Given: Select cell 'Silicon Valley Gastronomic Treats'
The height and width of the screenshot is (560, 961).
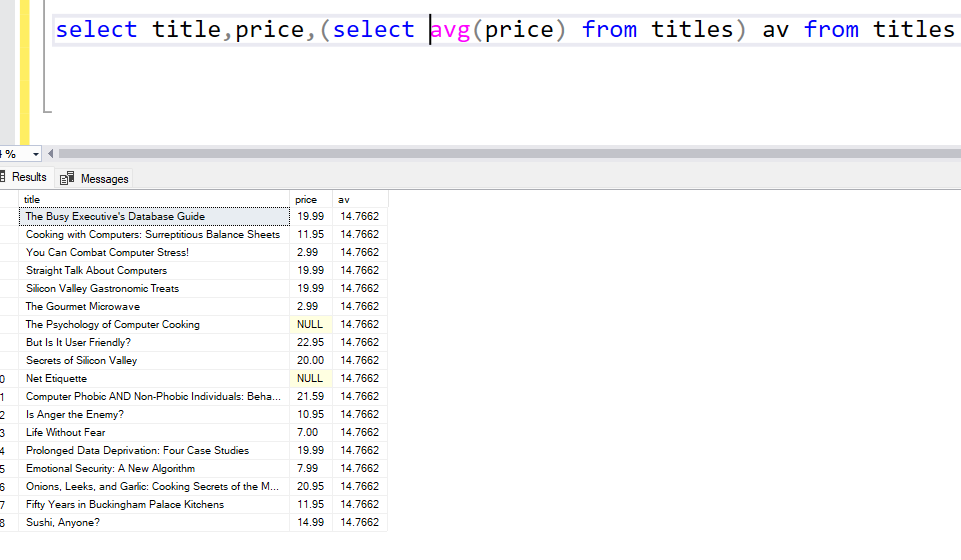Looking at the screenshot, I should tap(154, 289).
